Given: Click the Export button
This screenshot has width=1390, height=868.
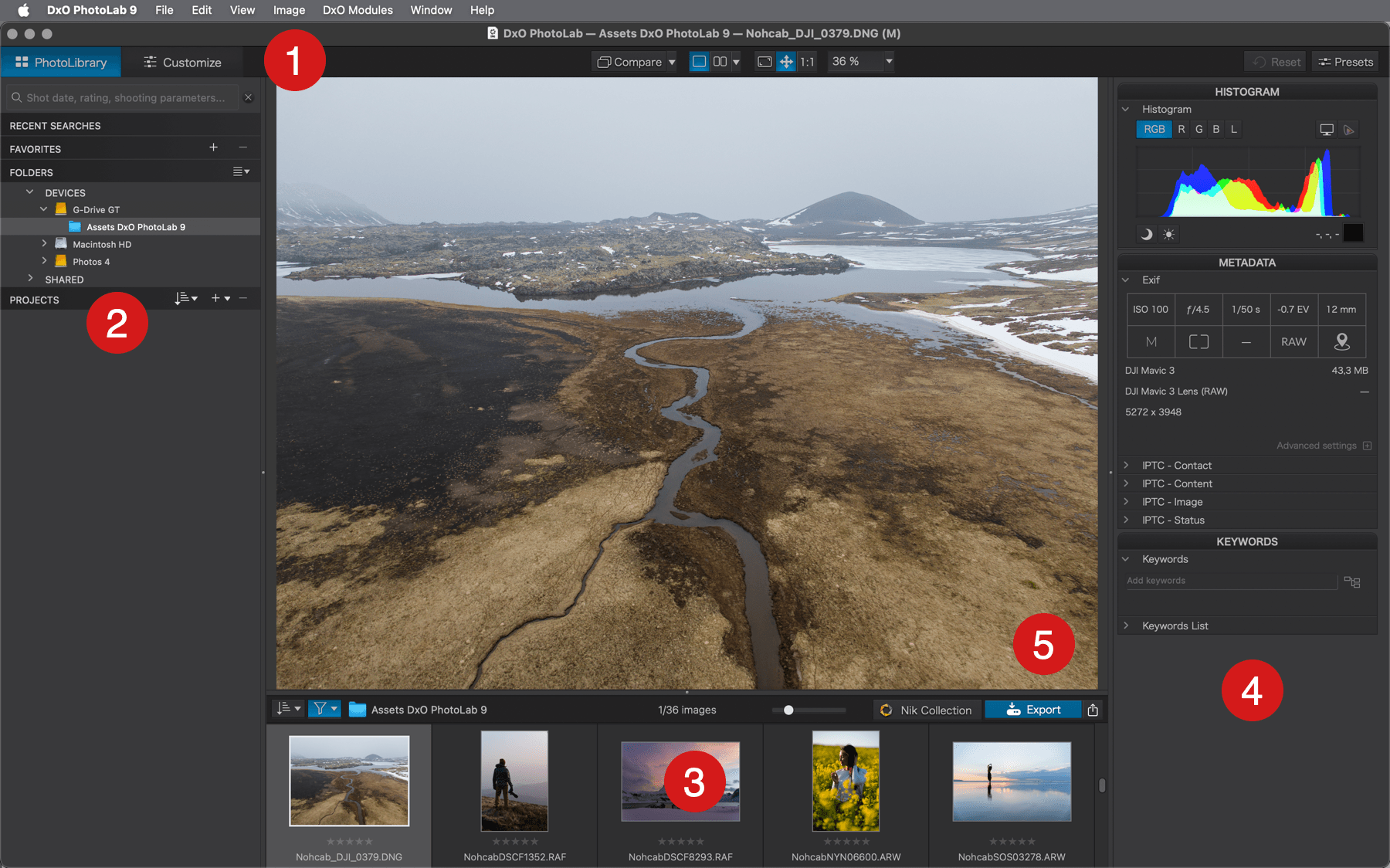Looking at the screenshot, I should tap(1032, 710).
